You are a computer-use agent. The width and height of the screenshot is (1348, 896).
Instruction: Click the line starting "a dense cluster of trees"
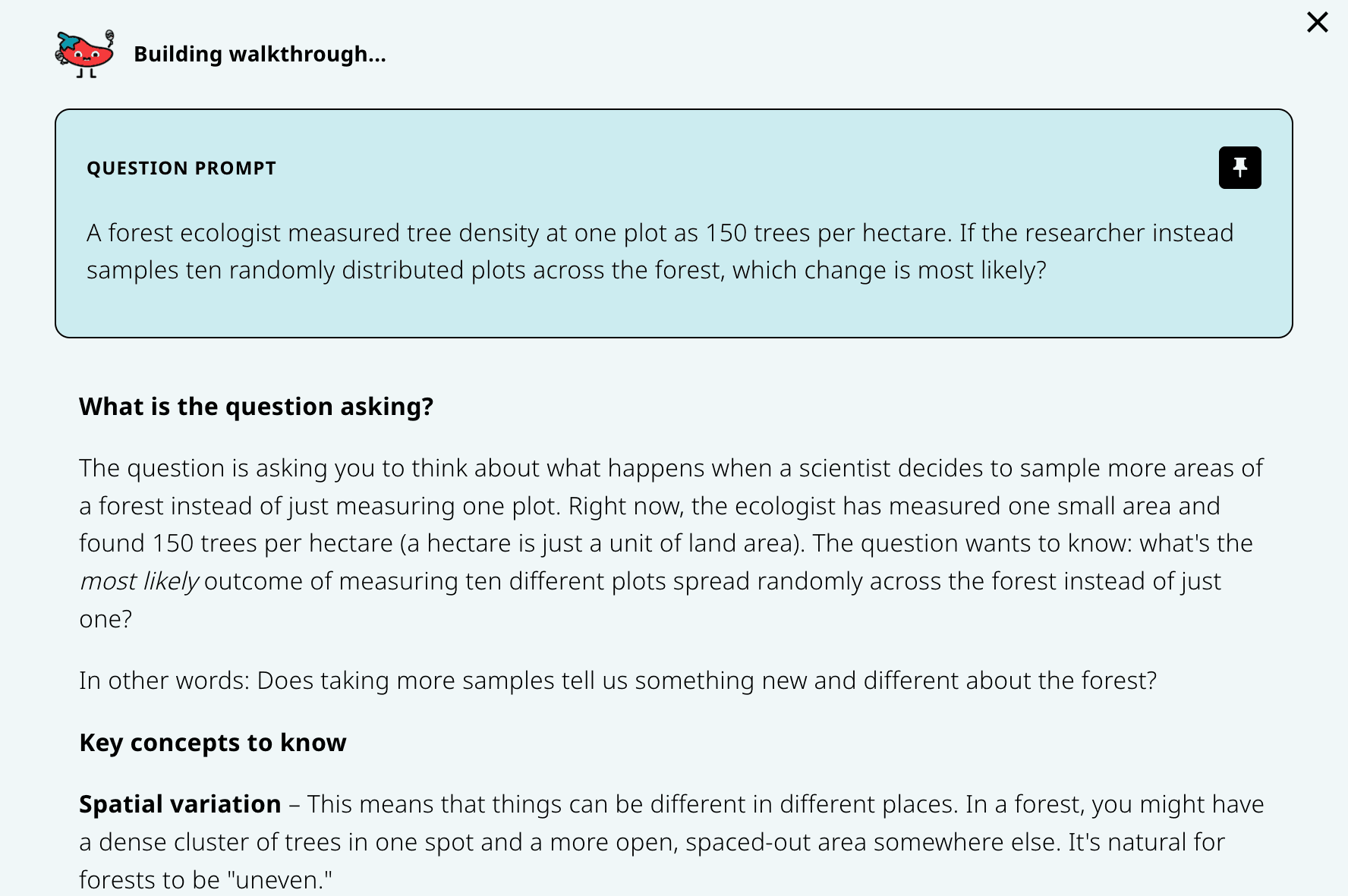[651, 842]
